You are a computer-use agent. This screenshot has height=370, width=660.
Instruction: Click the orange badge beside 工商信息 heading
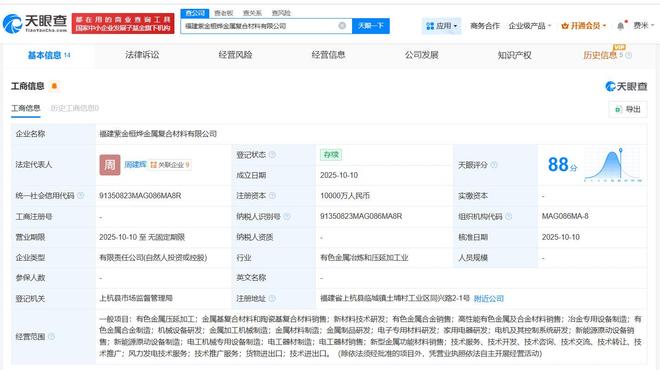54,86
